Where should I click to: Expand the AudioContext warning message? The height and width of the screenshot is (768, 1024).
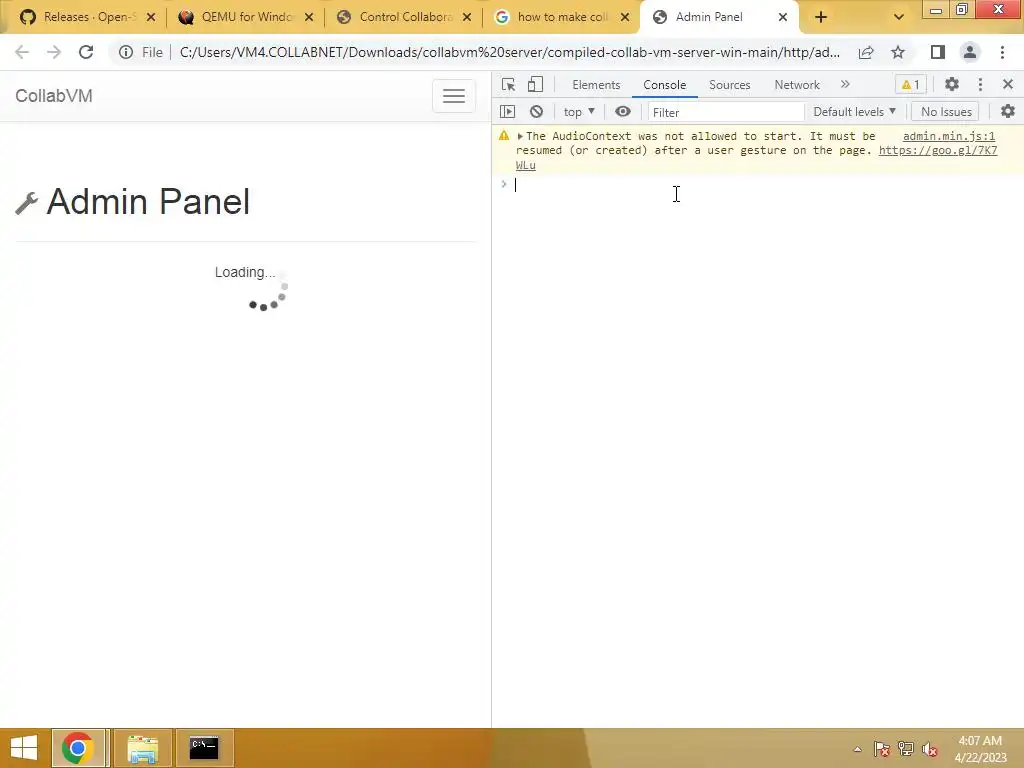[520, 136]
